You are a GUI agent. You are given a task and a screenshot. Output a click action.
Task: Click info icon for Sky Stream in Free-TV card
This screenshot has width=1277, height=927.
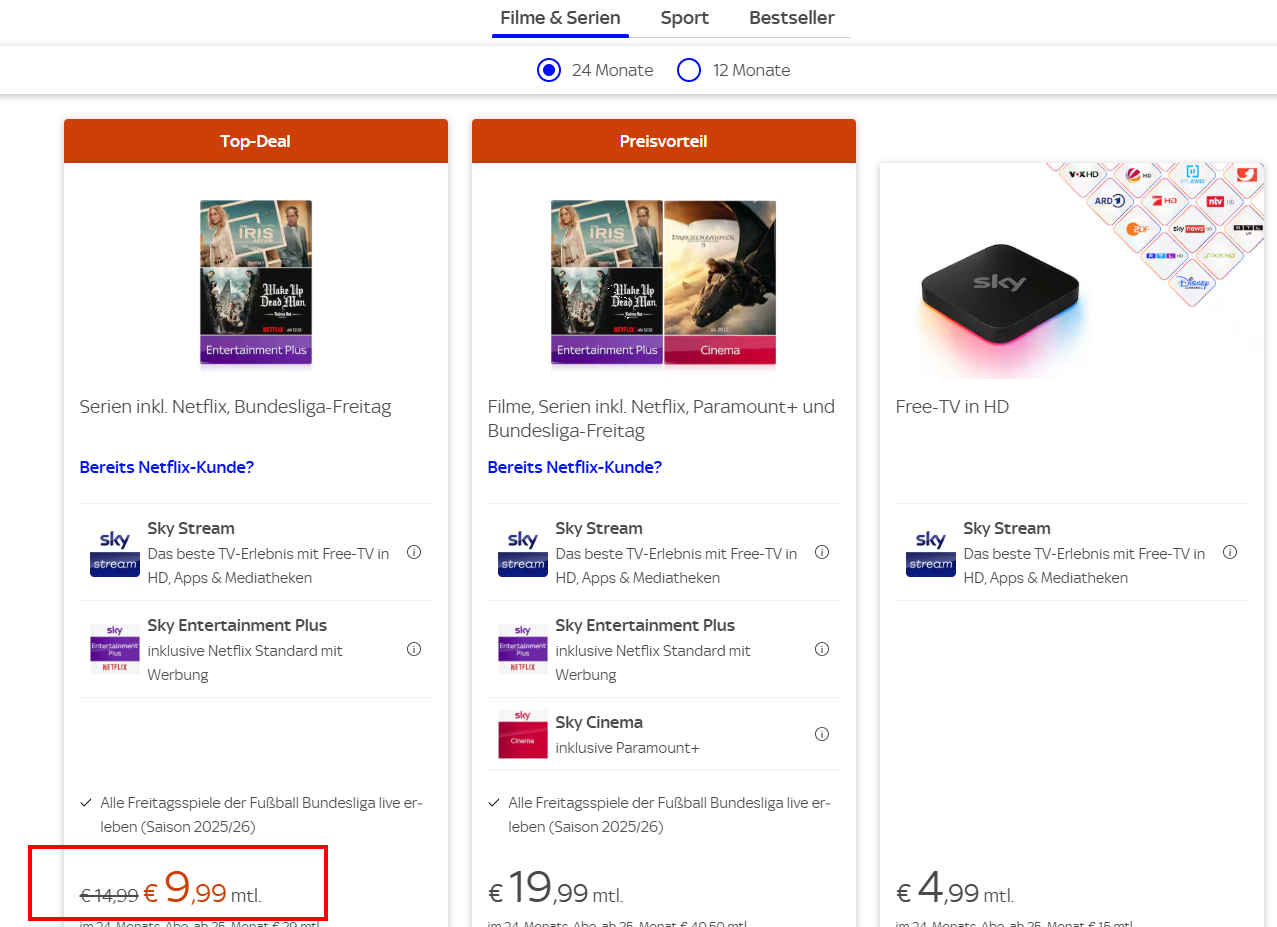(1230, 552)
